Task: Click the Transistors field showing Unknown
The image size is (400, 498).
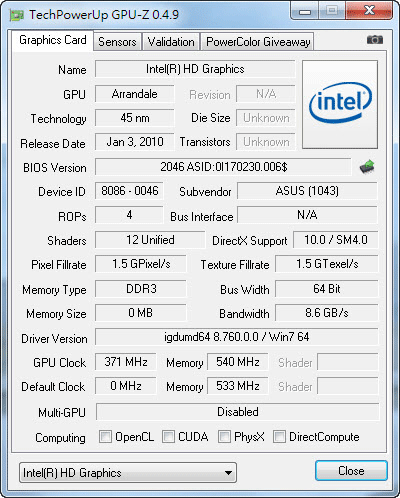Action: pos(266,142)
